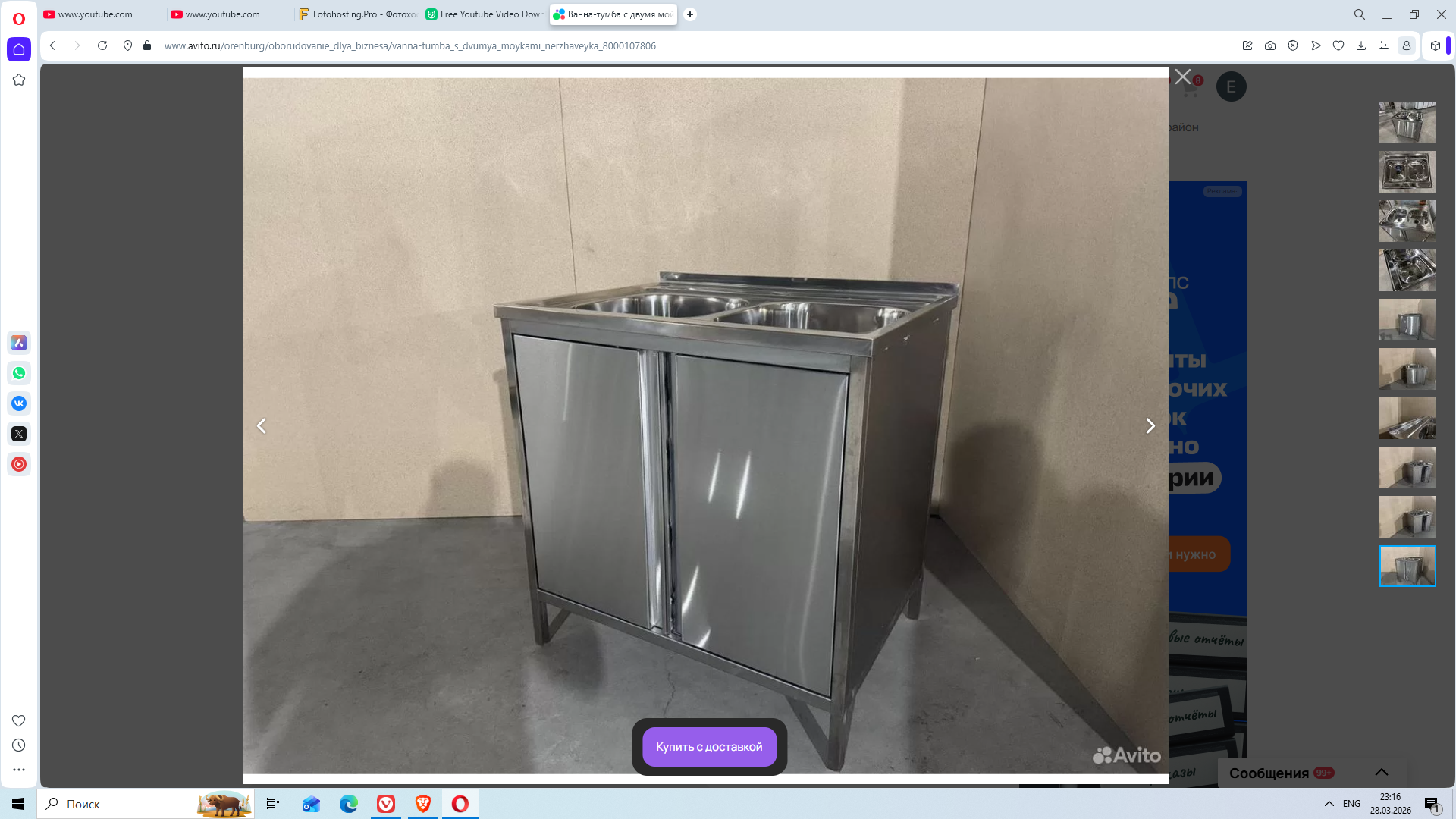Open Microsoft Edge from the taskbar
Image resolution: width=1456 pixels, height=819 pixels.
pyautogui.click(x=349, y=804)
